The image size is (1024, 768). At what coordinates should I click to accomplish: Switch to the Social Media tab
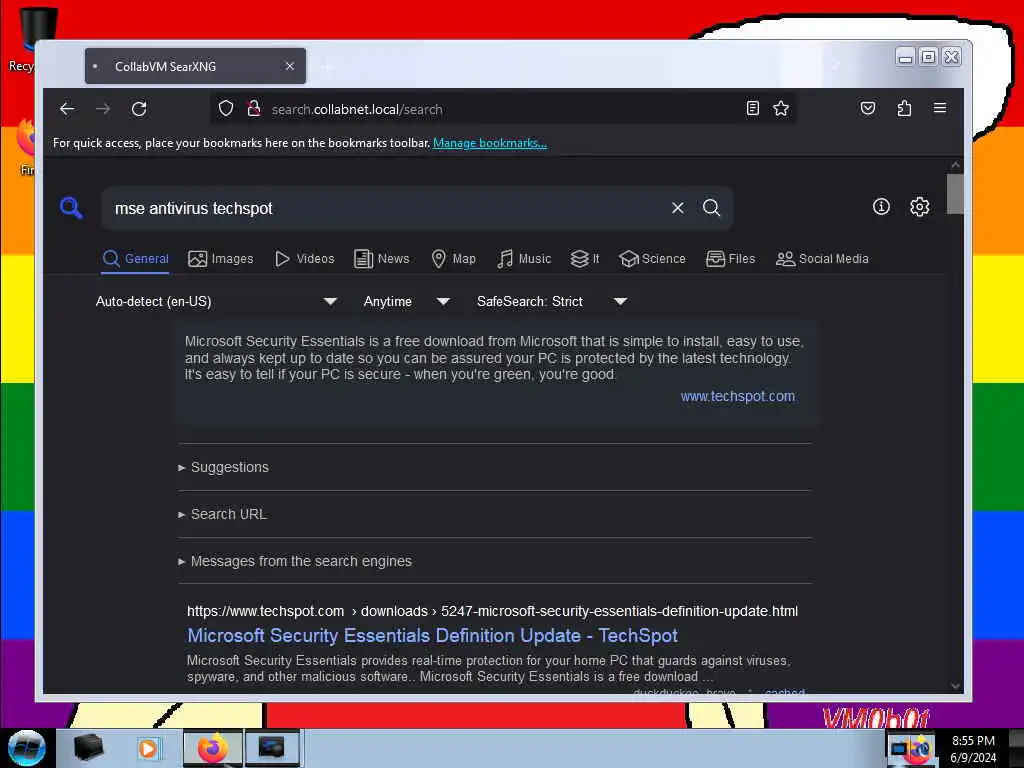click(822, 259)
